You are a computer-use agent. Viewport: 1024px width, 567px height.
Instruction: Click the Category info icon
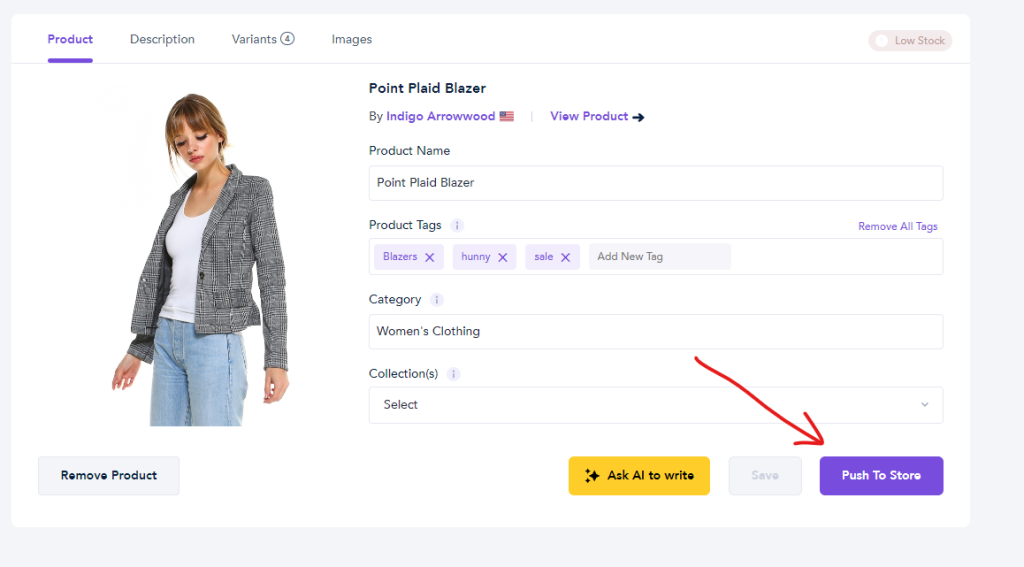point(437,300)
